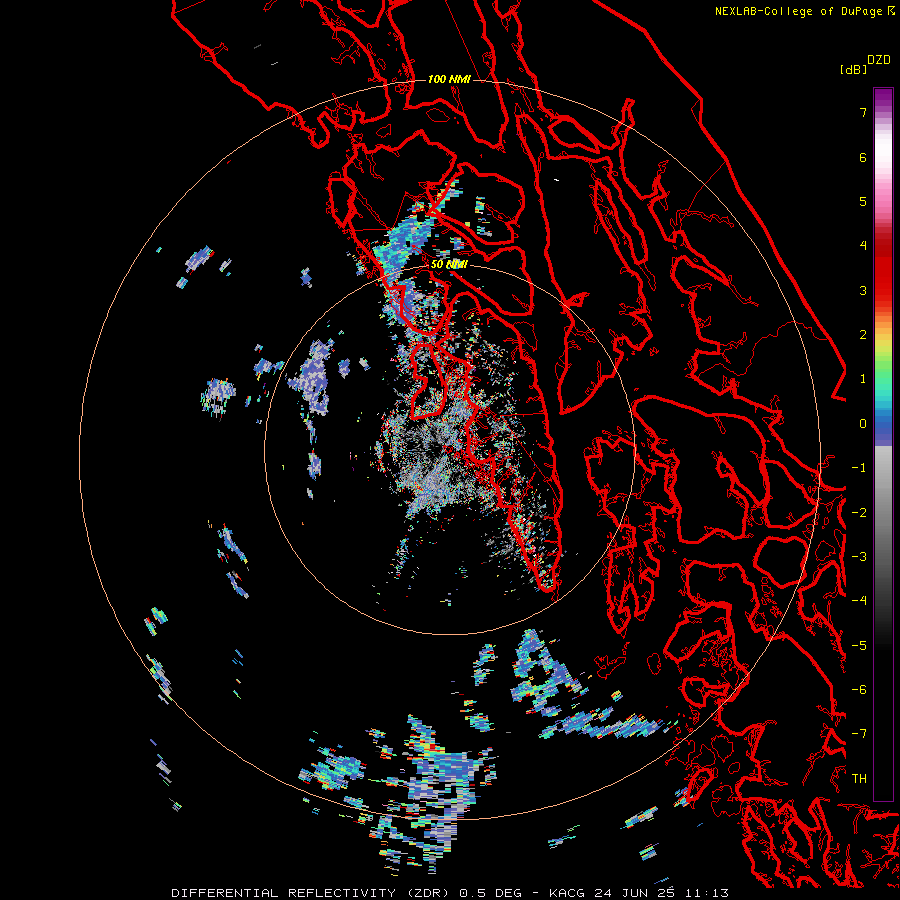This screenshot has width=900, height=900.
Task: Select the 3 tick label on the scale
Action: coord(863,290)
